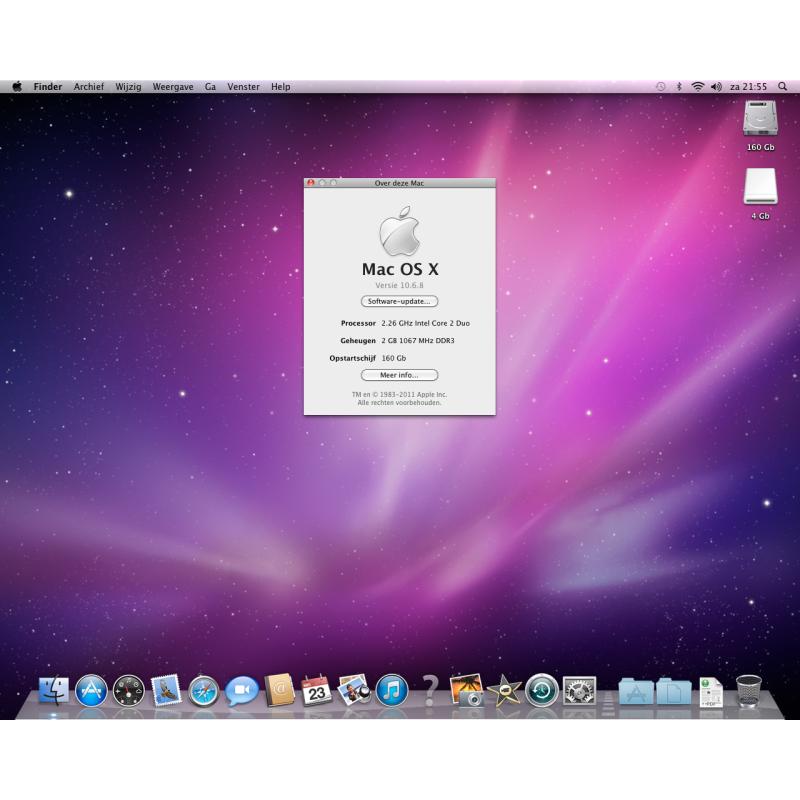This screenshot has width=800, height=800.
Task: Open the Weergave menu
Action: 173,87
